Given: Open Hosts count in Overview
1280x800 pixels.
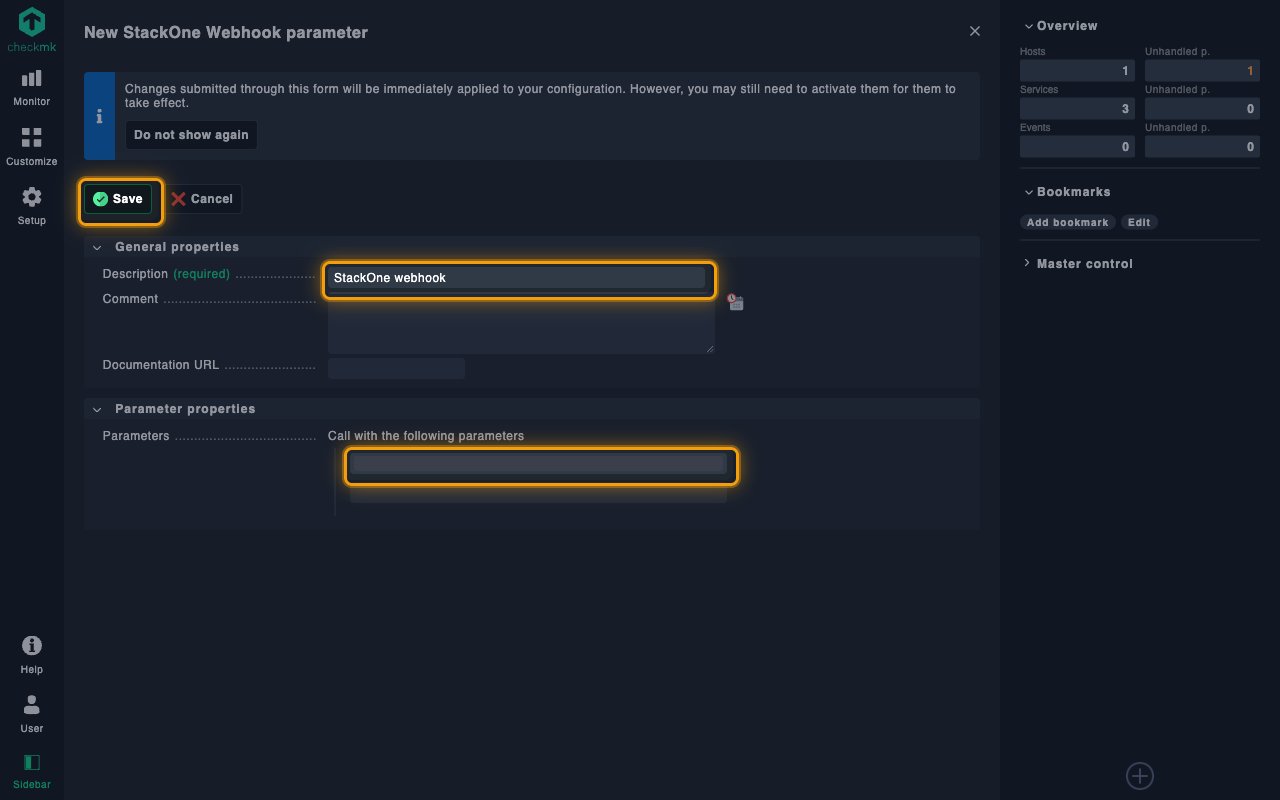Looking at the screenshot, I should (1077, 71).
